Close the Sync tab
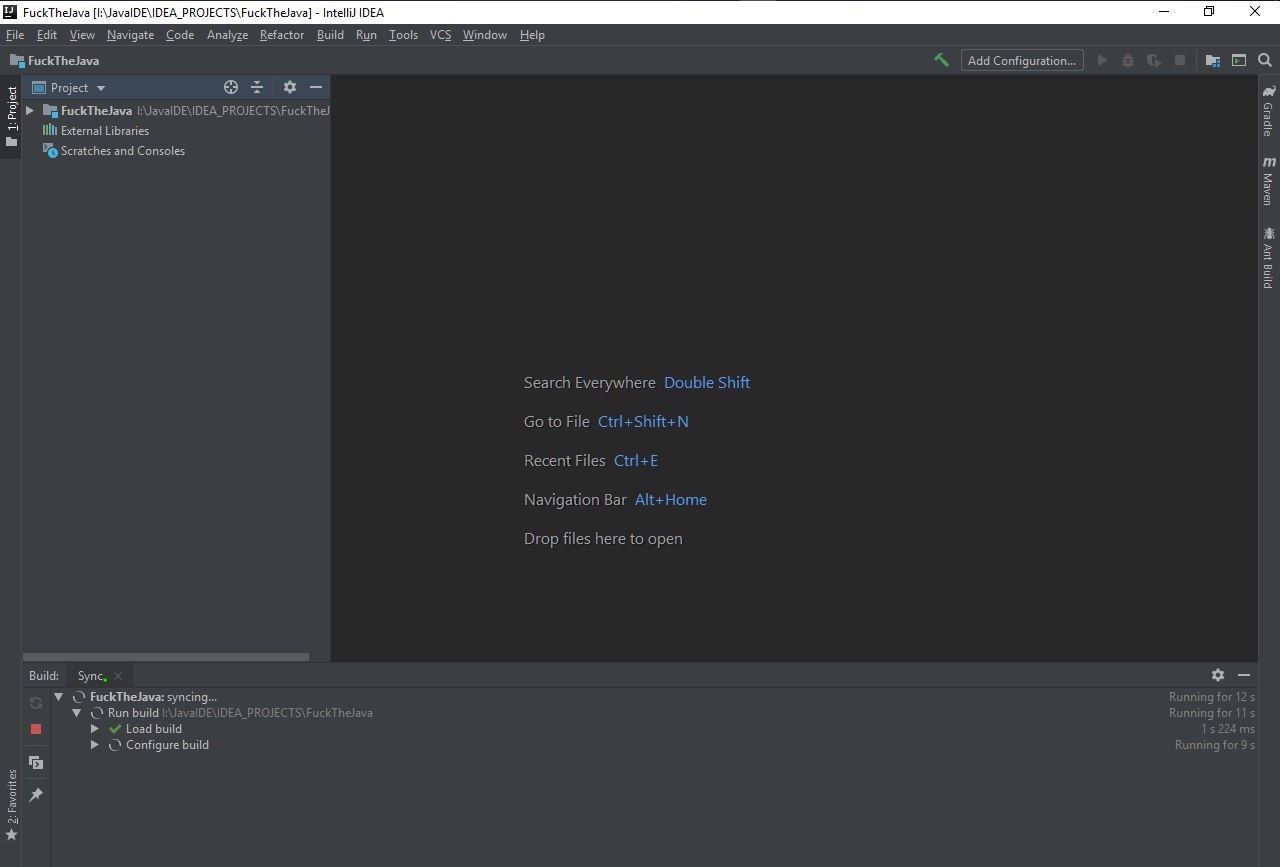 118,677
